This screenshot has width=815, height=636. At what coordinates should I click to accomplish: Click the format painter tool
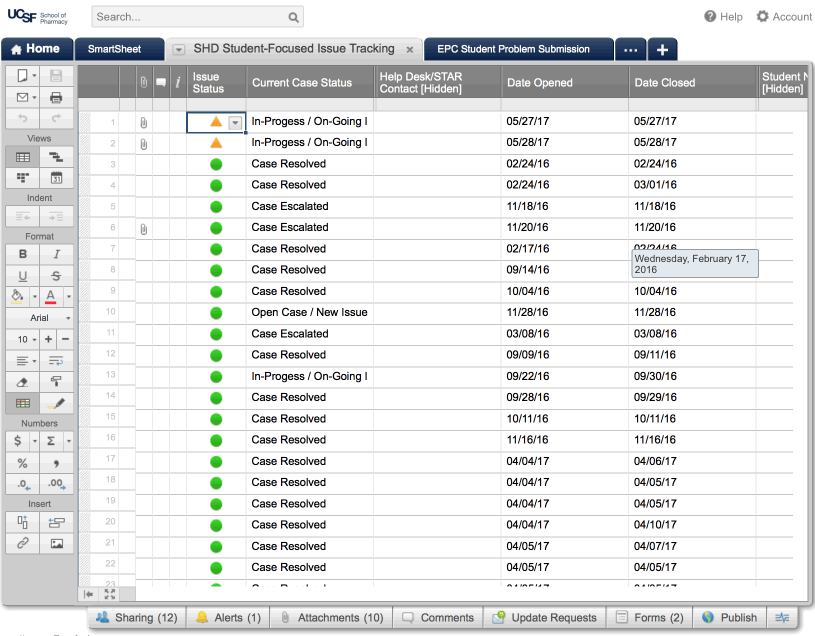pos(56,382)
